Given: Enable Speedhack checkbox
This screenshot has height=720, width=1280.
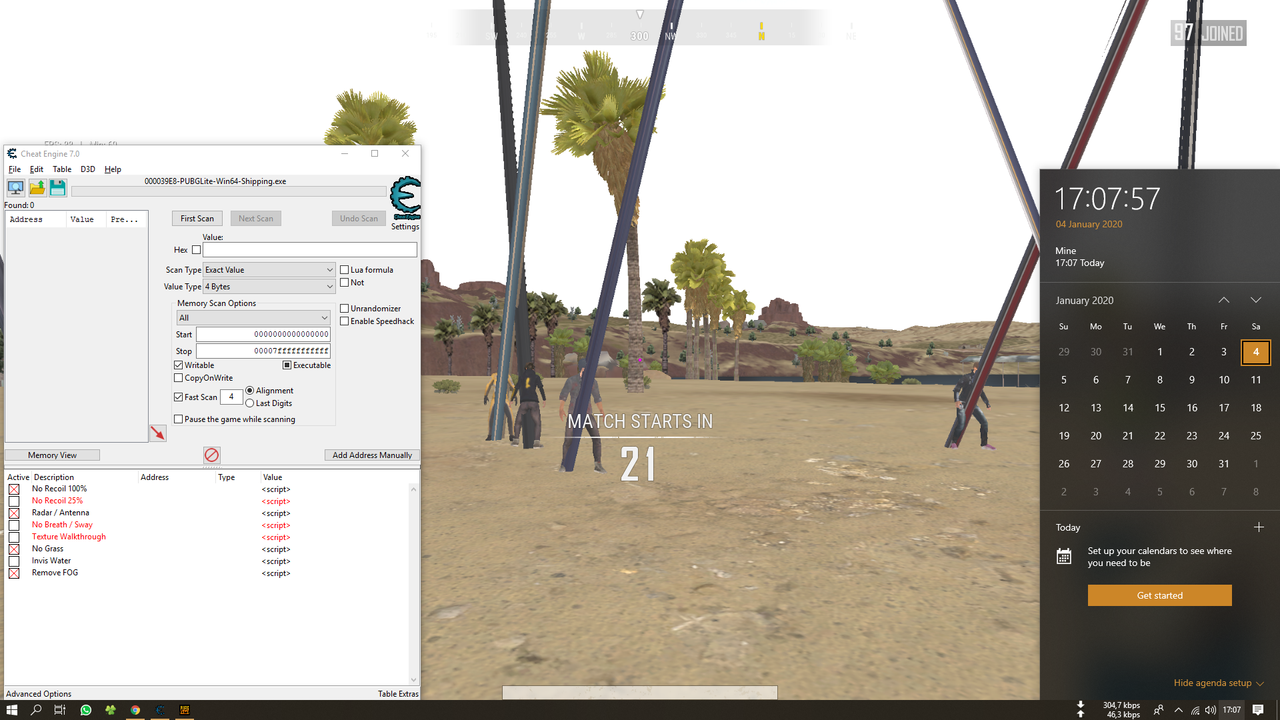Looking at the screenshot, I should 345,321.
